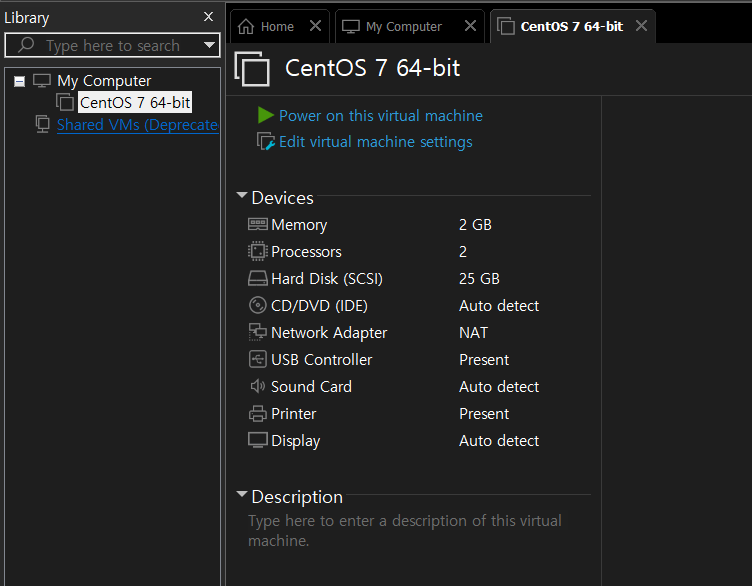Click the Printer icon

coord(258,413)
